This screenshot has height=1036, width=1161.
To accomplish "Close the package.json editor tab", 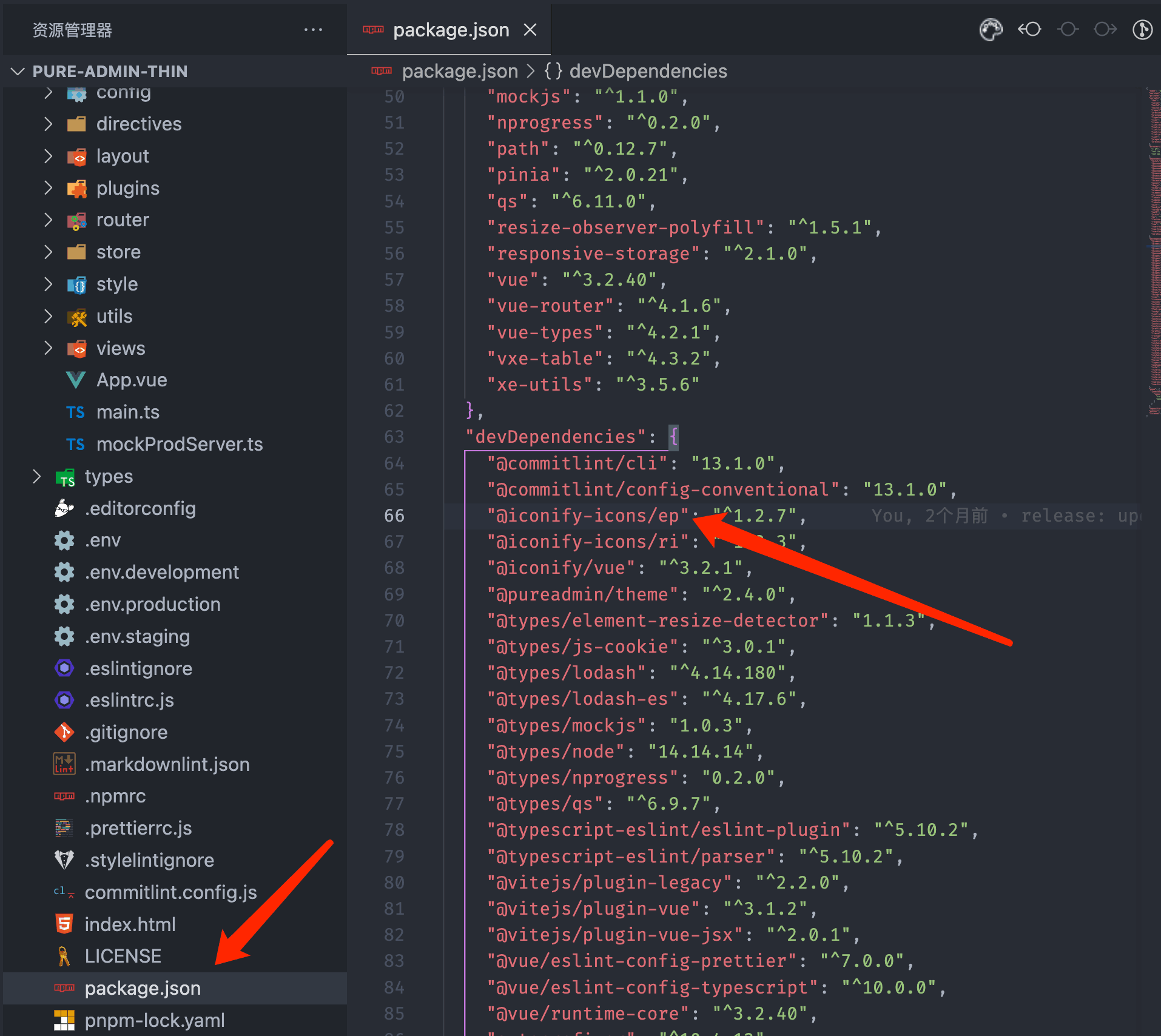I will point(530,30).
